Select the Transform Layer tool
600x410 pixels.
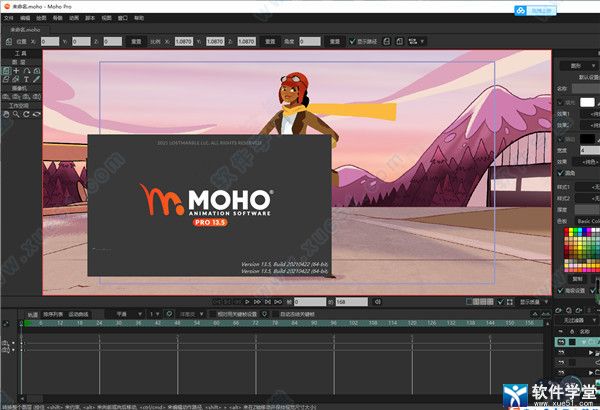[x=6, y=71]
